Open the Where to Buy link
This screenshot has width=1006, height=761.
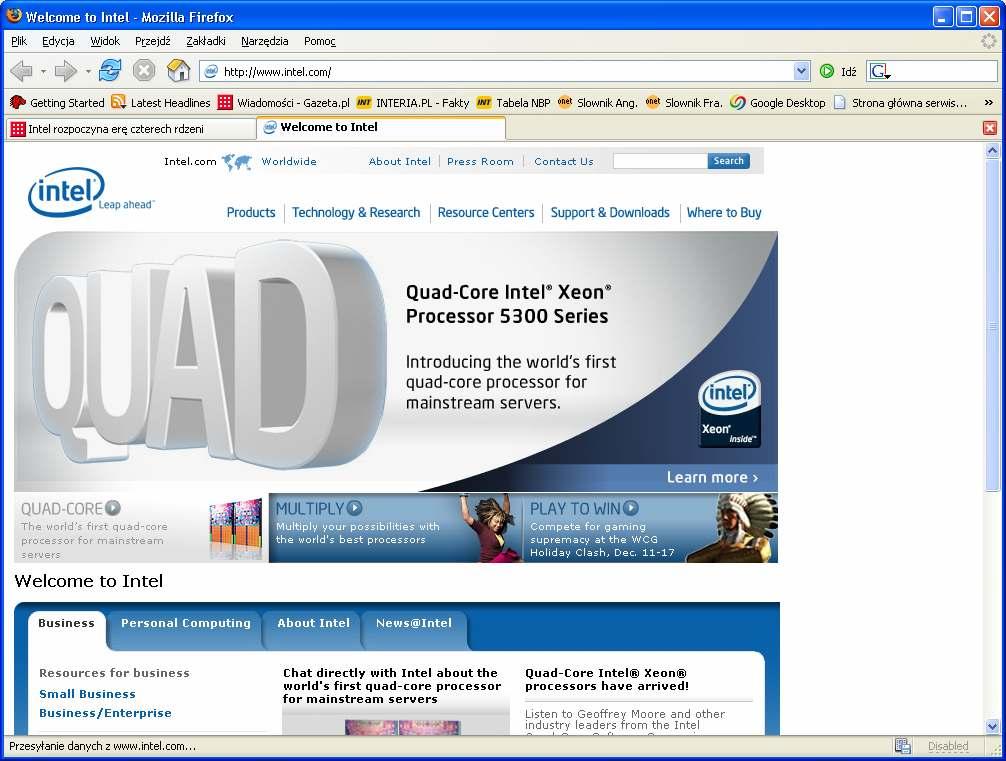point(724,212)
